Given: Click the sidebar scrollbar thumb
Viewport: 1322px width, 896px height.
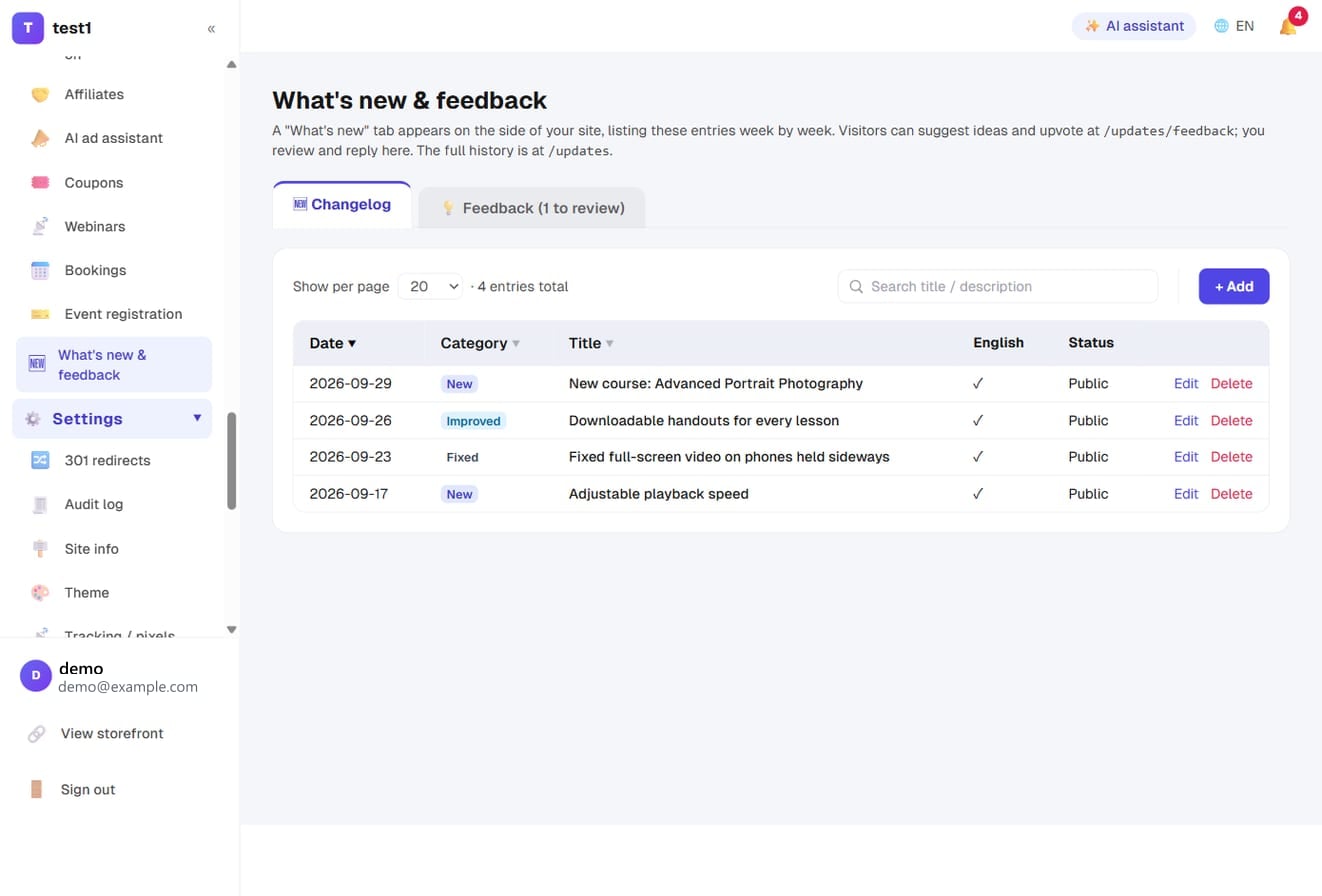Looking at the screenshot, I should pos(232,461).
